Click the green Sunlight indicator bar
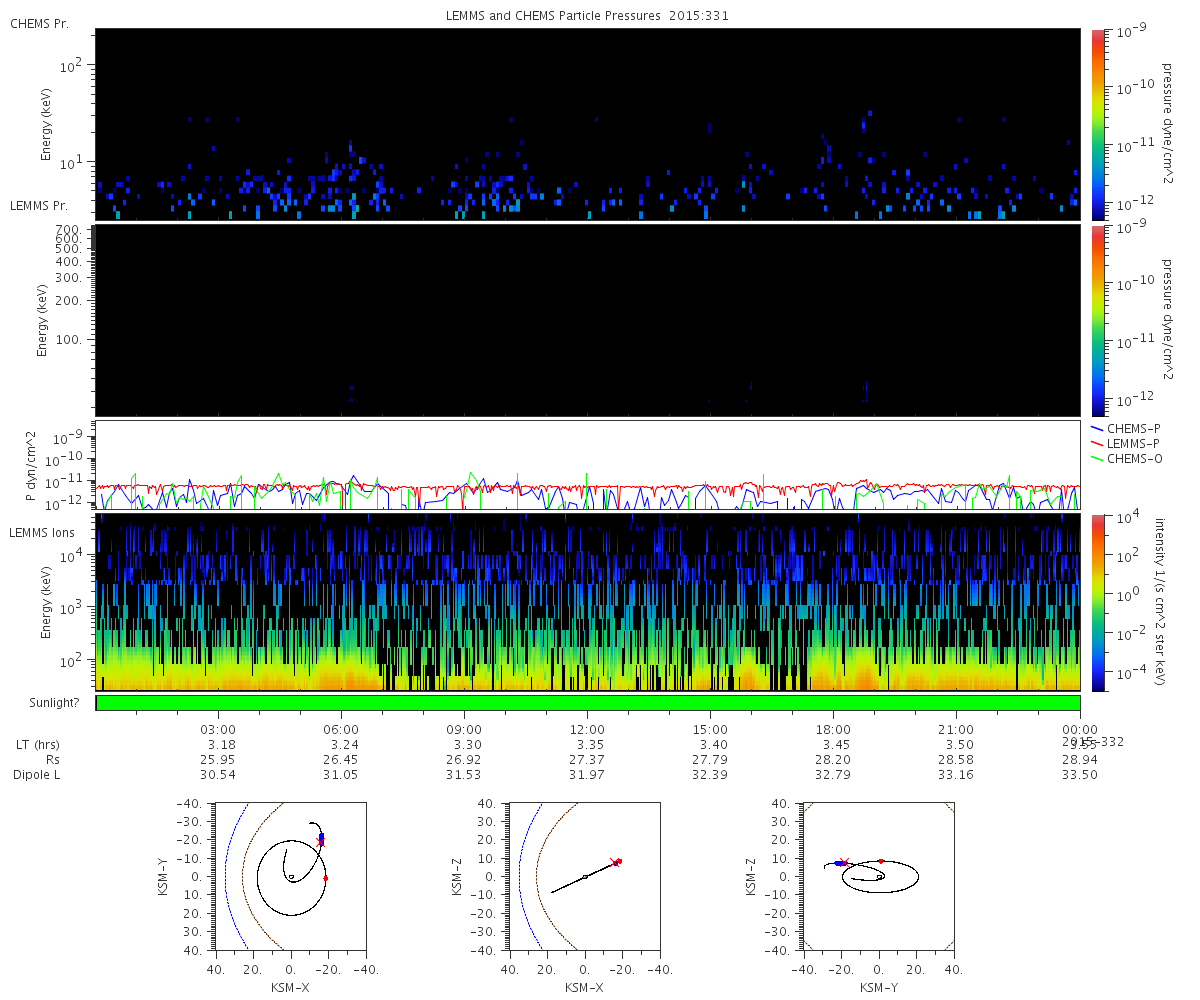The height and width of the screenshot is (1000, 1200). click(588, 703)
